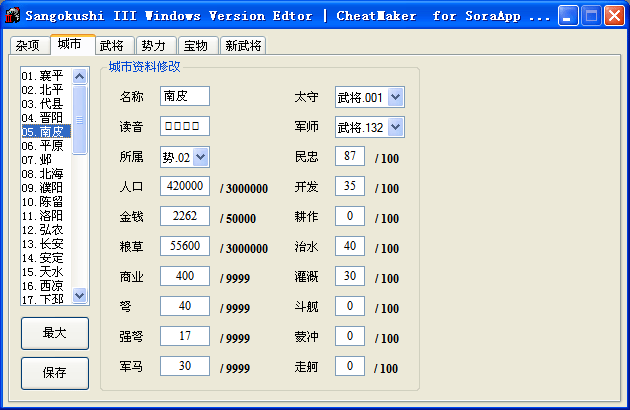630x410 pixels.
Task: Click the 名称 city name field
Action: tap(184, 97)
